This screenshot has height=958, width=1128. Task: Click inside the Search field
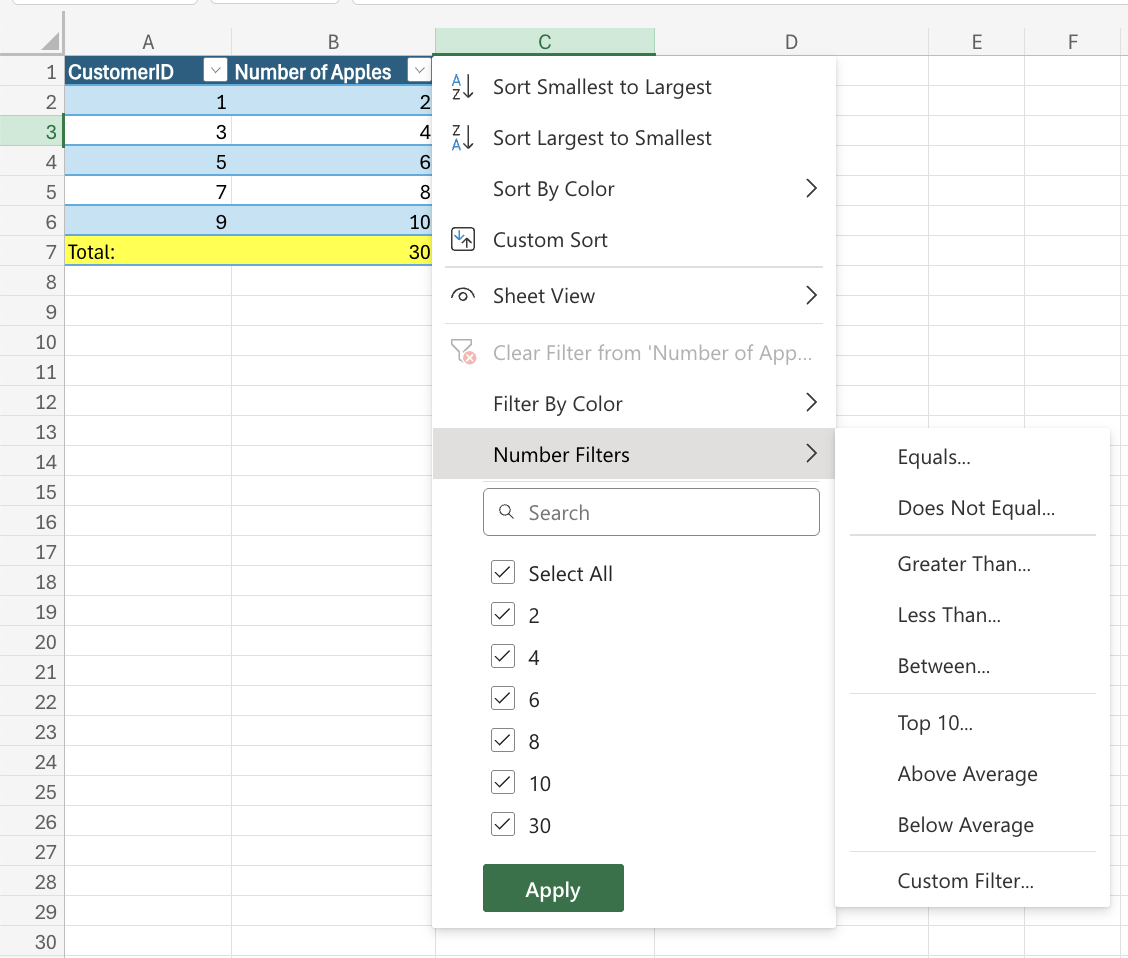[650, 511]
